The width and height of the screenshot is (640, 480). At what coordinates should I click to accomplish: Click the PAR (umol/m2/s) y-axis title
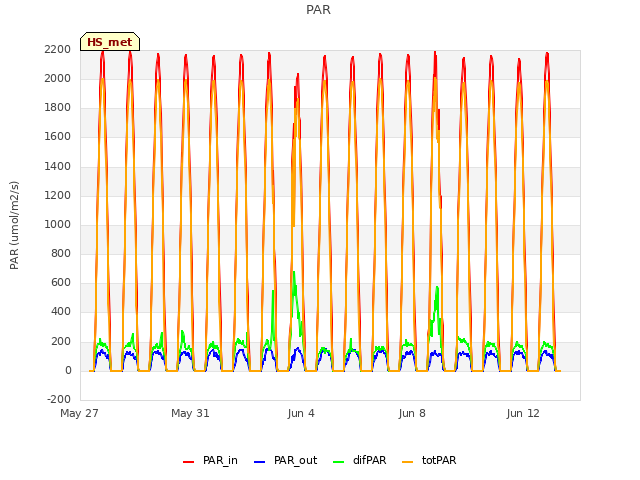(x=14, y=225)
